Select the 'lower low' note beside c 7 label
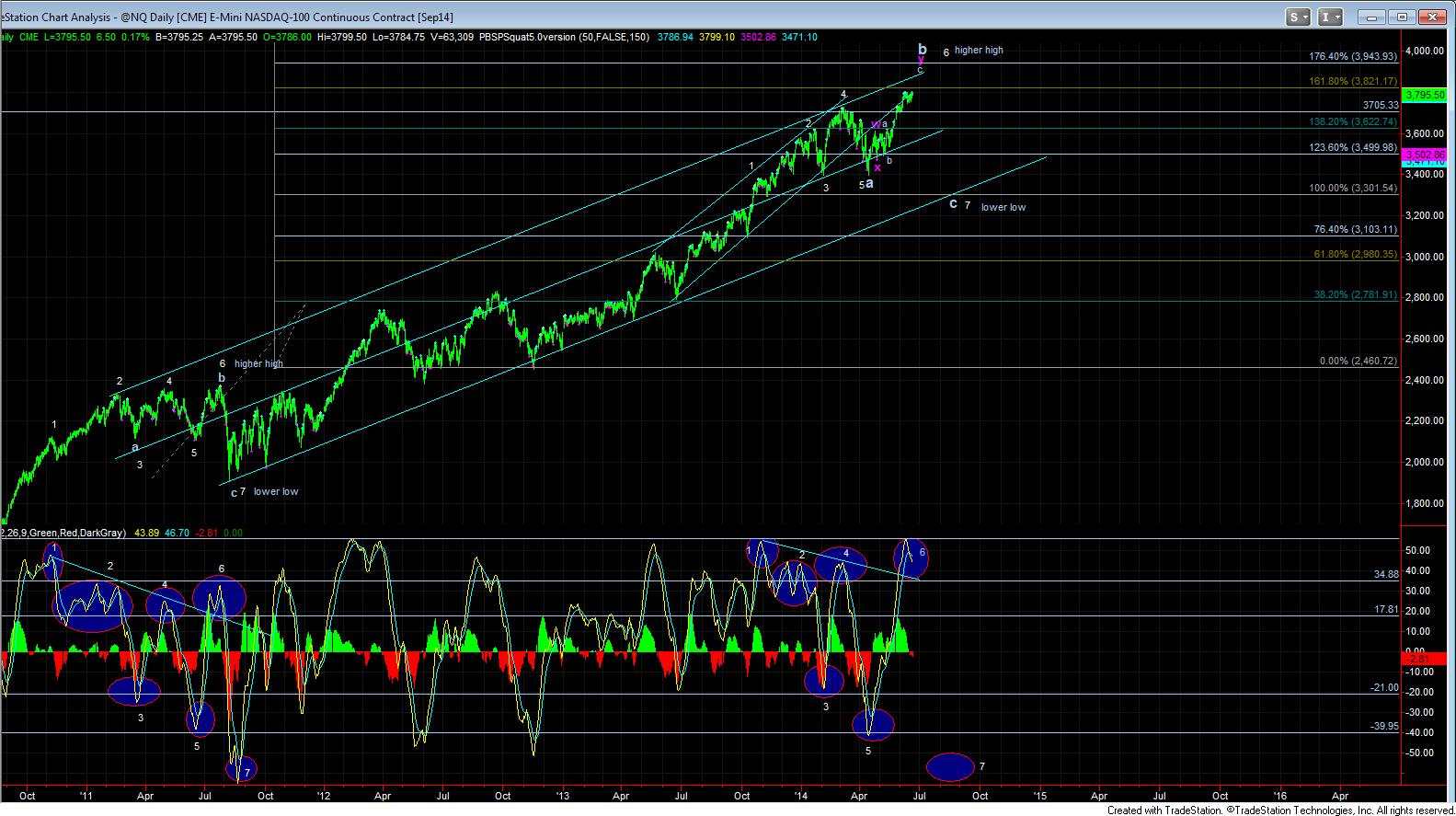1456x816 pixels. (1003, 208)
